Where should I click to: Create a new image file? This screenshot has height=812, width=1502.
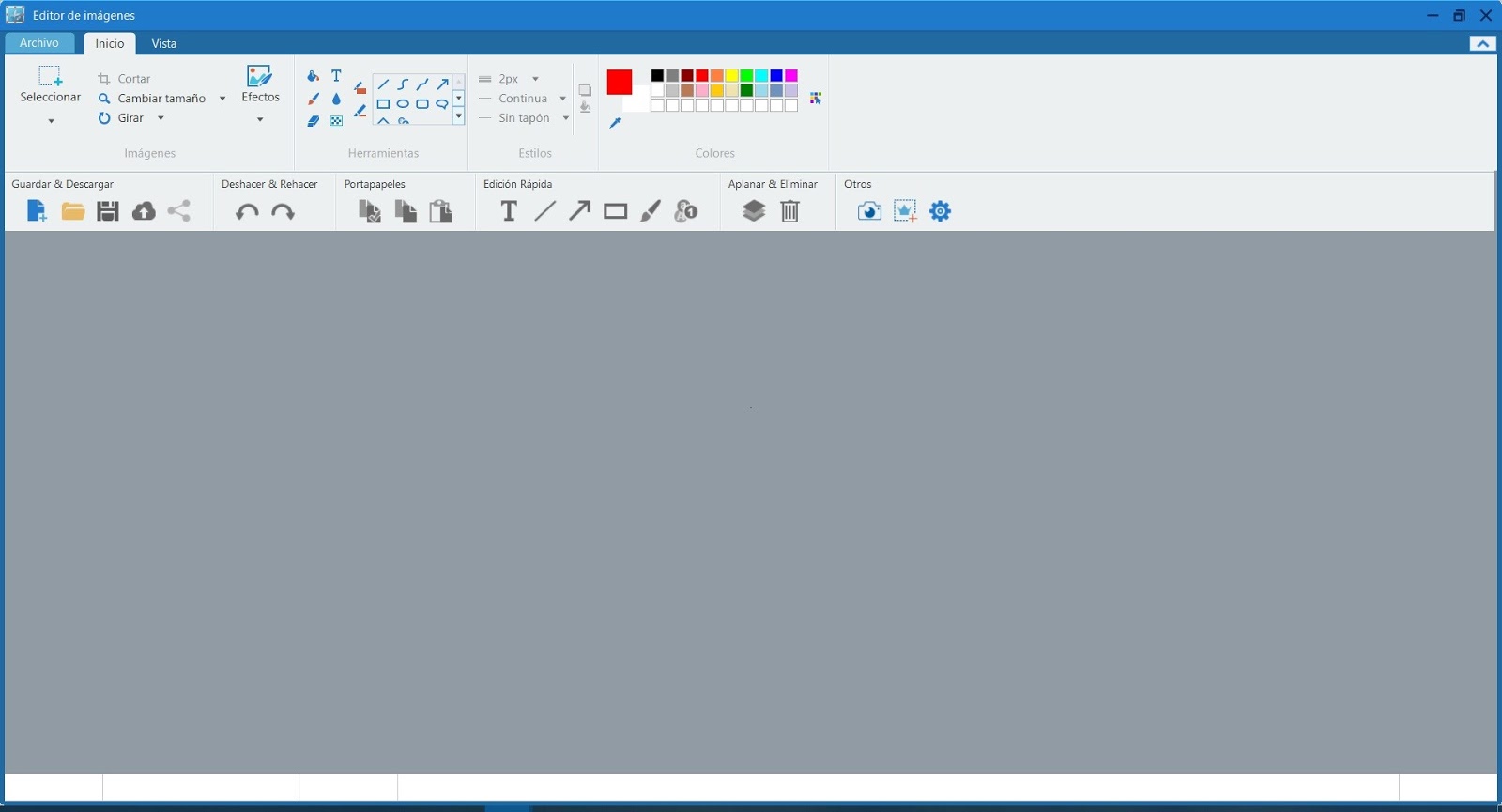(37, 211)
